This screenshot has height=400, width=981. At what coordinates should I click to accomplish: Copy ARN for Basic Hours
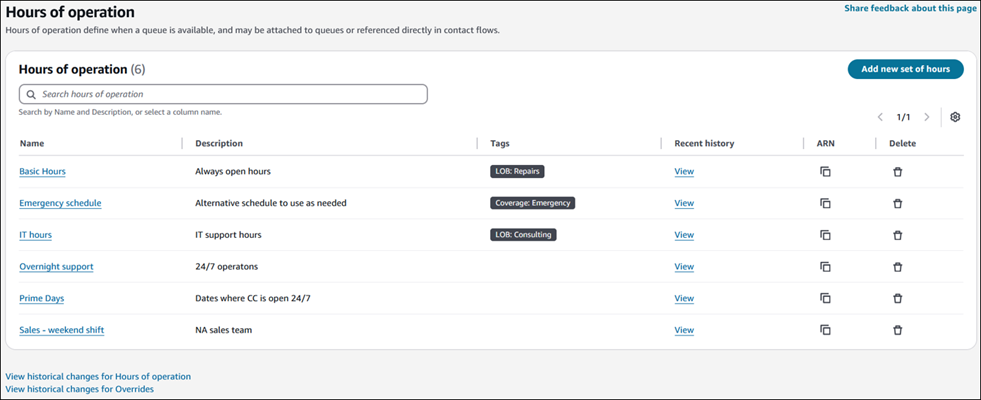pos(825,172)
